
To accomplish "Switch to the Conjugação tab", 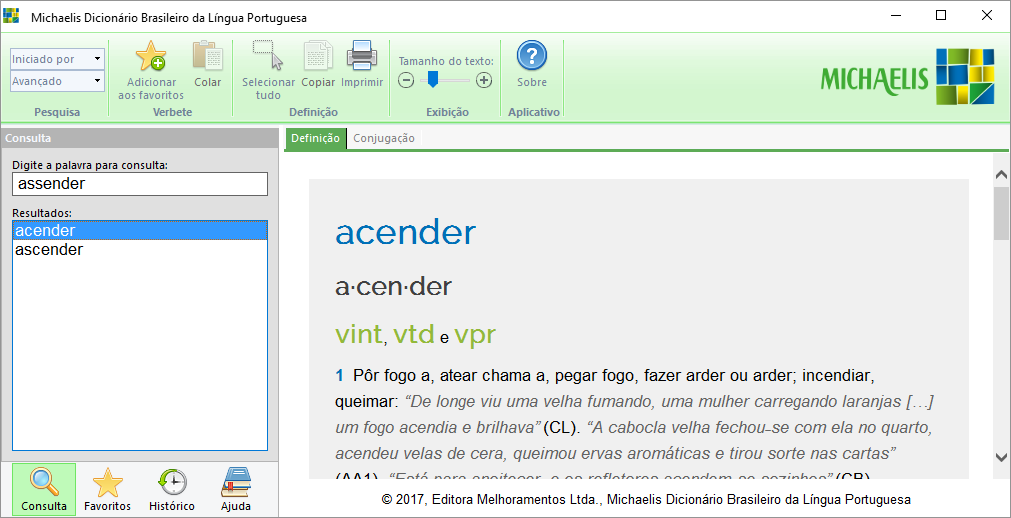I will coord(384,139).
